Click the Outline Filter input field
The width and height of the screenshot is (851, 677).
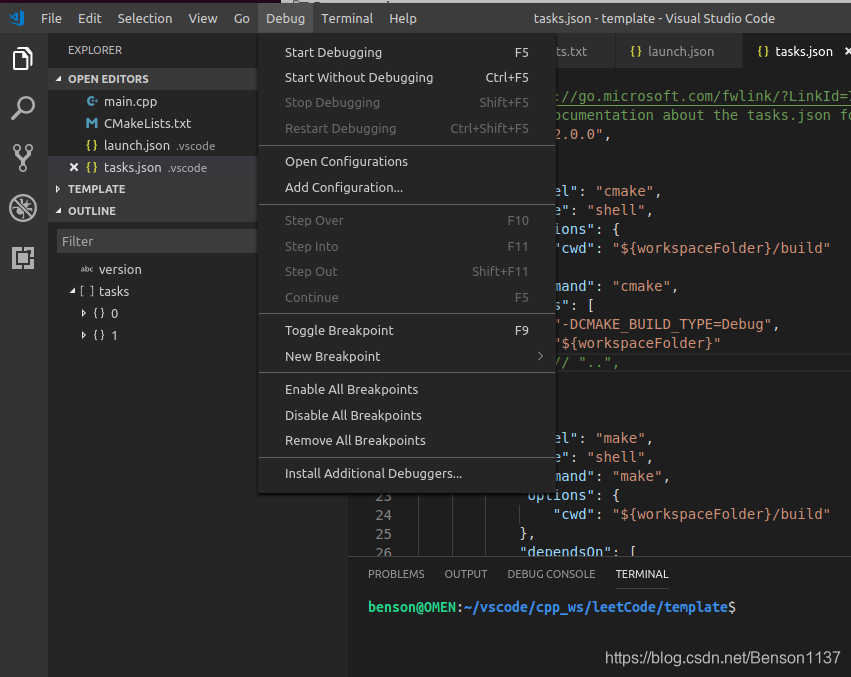click(x=157, y=241)
